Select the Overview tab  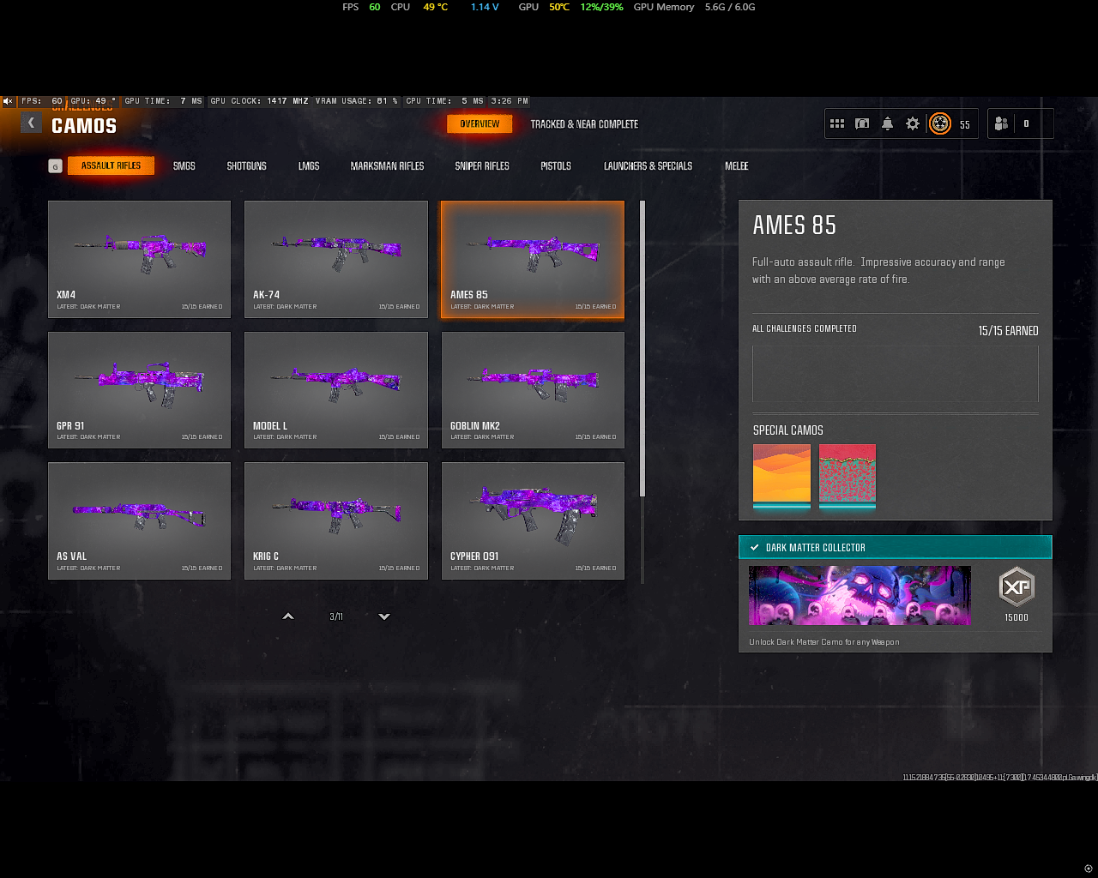[480, 124]
